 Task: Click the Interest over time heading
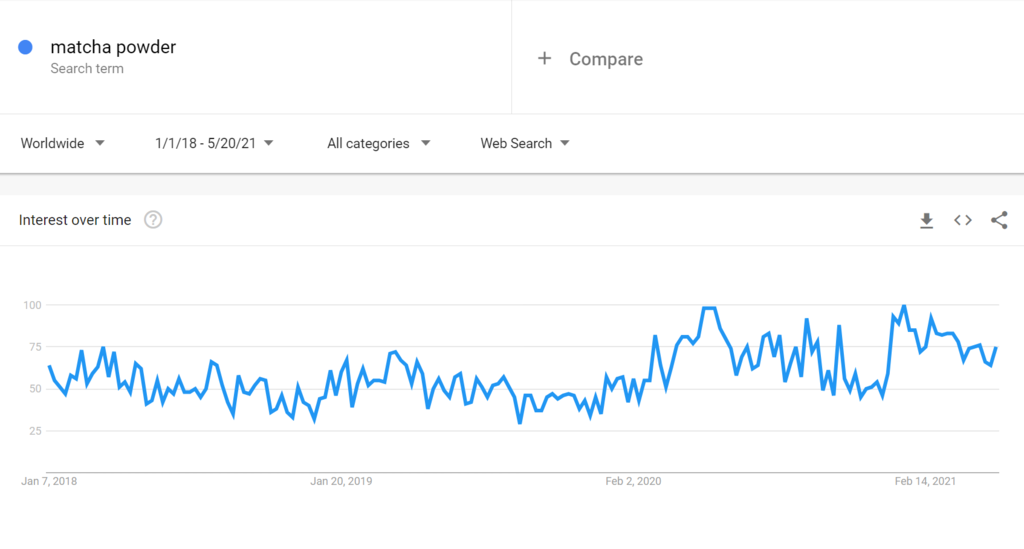pos(75,220)
